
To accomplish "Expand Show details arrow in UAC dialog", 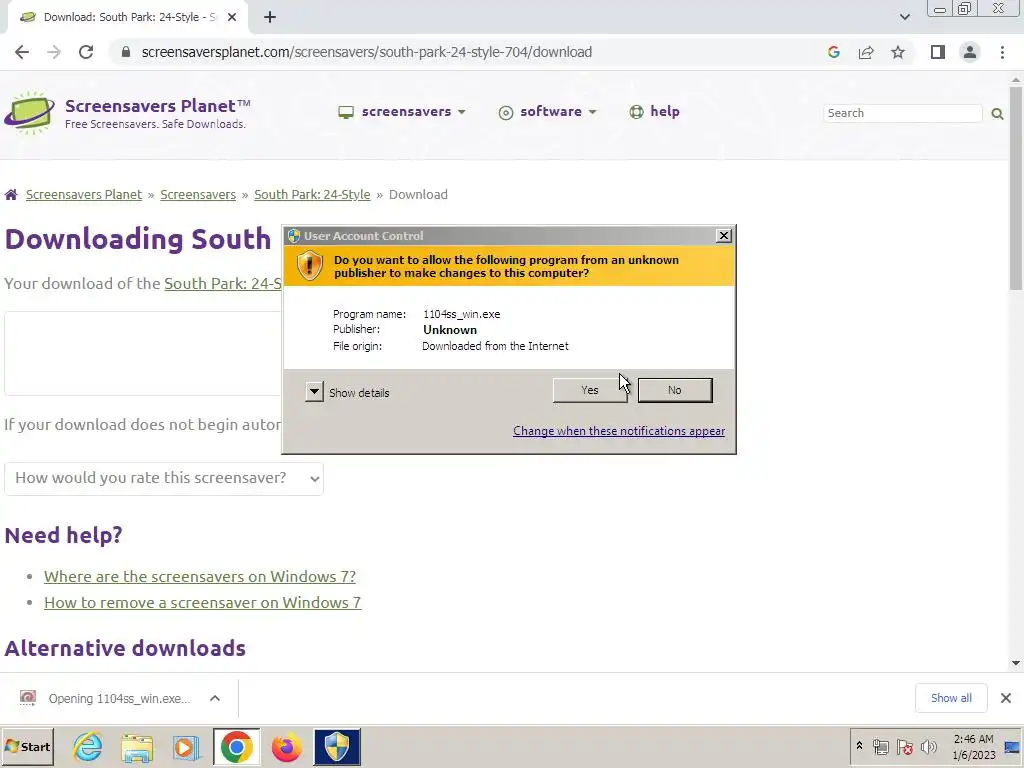I will (x=314, y=392).
